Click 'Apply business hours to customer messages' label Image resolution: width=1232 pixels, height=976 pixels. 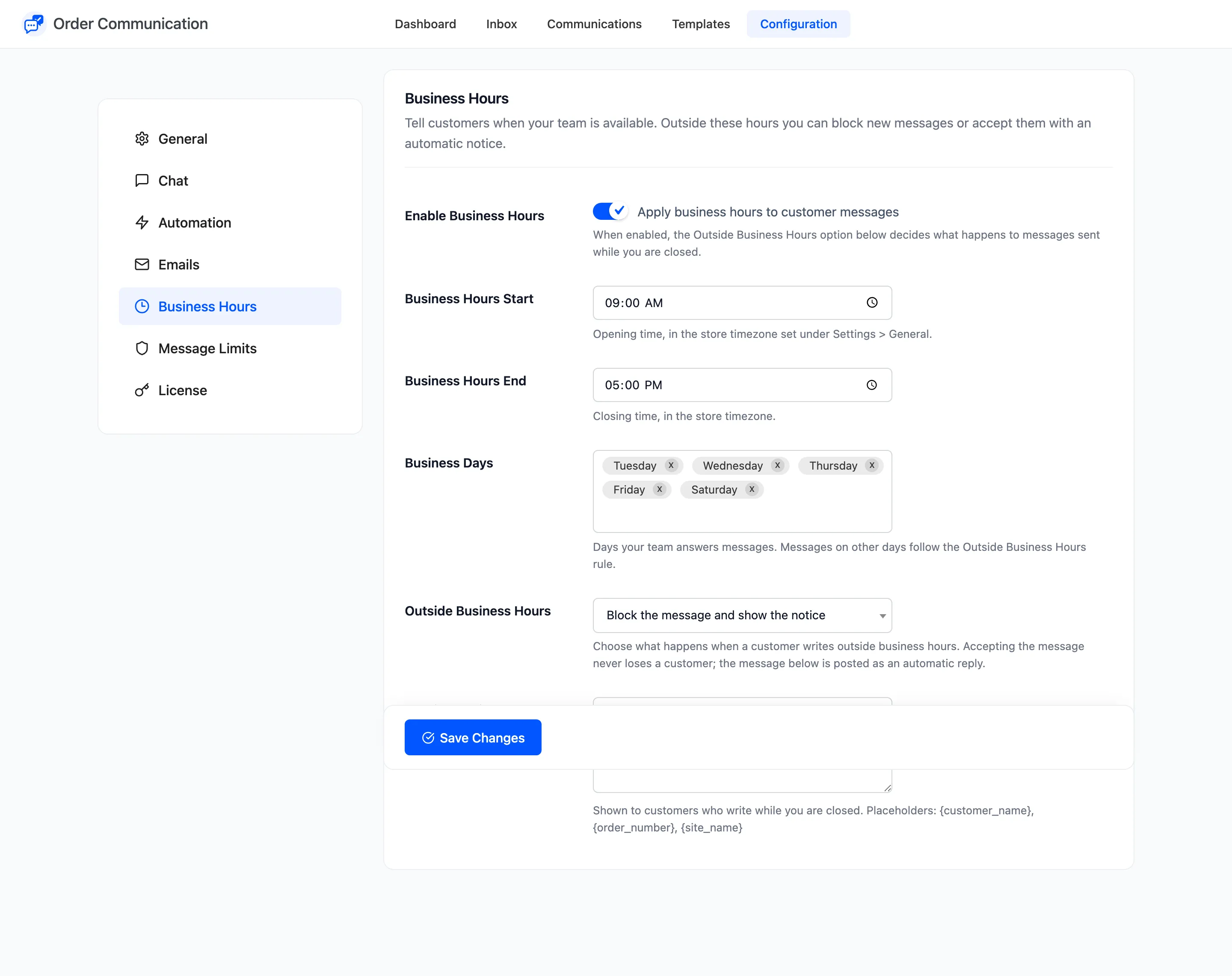(x=767, y=212)
